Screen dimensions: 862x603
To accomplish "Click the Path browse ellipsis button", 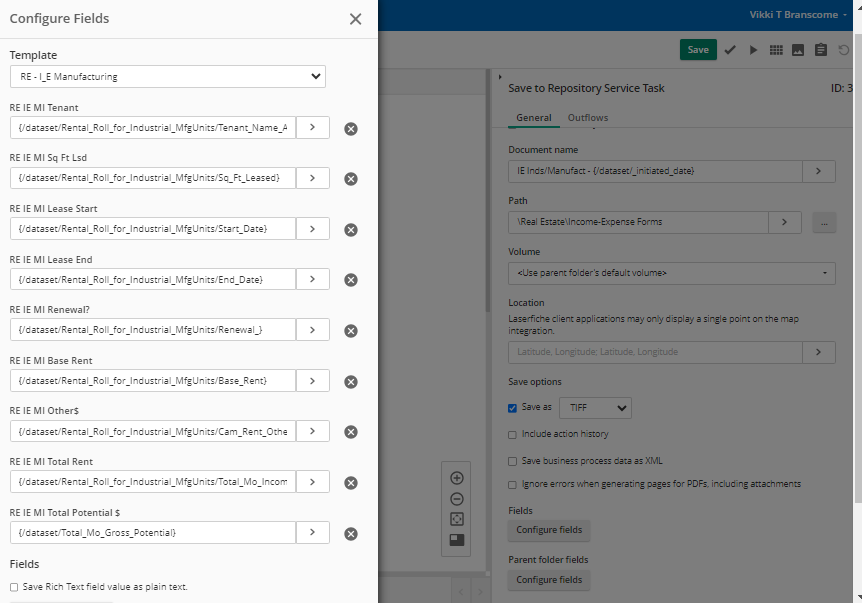I will 824,223.
